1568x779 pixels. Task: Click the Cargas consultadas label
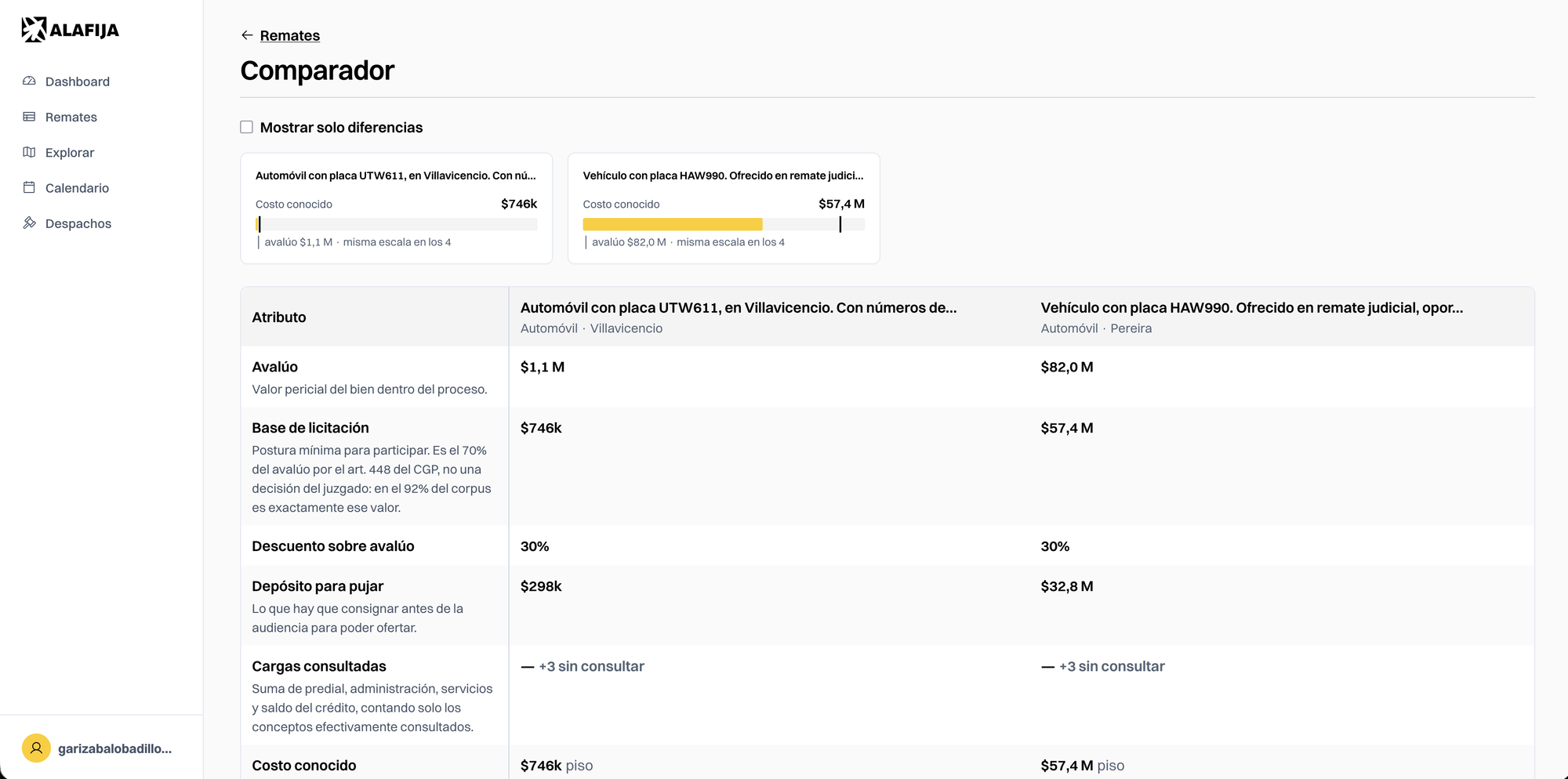click(x=319, y=666)
